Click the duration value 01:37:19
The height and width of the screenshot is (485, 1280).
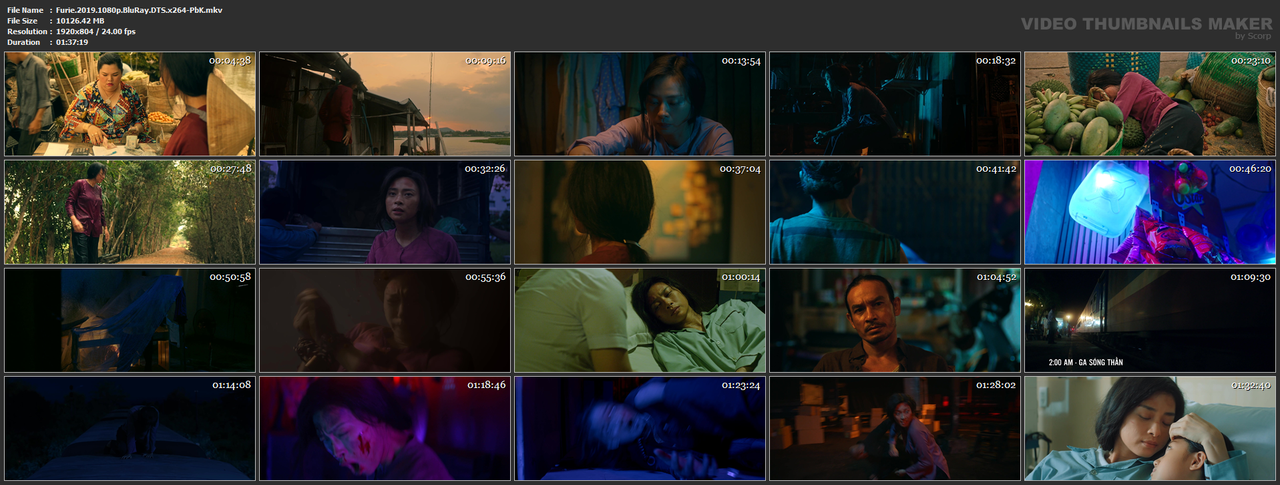coord(72,43)
